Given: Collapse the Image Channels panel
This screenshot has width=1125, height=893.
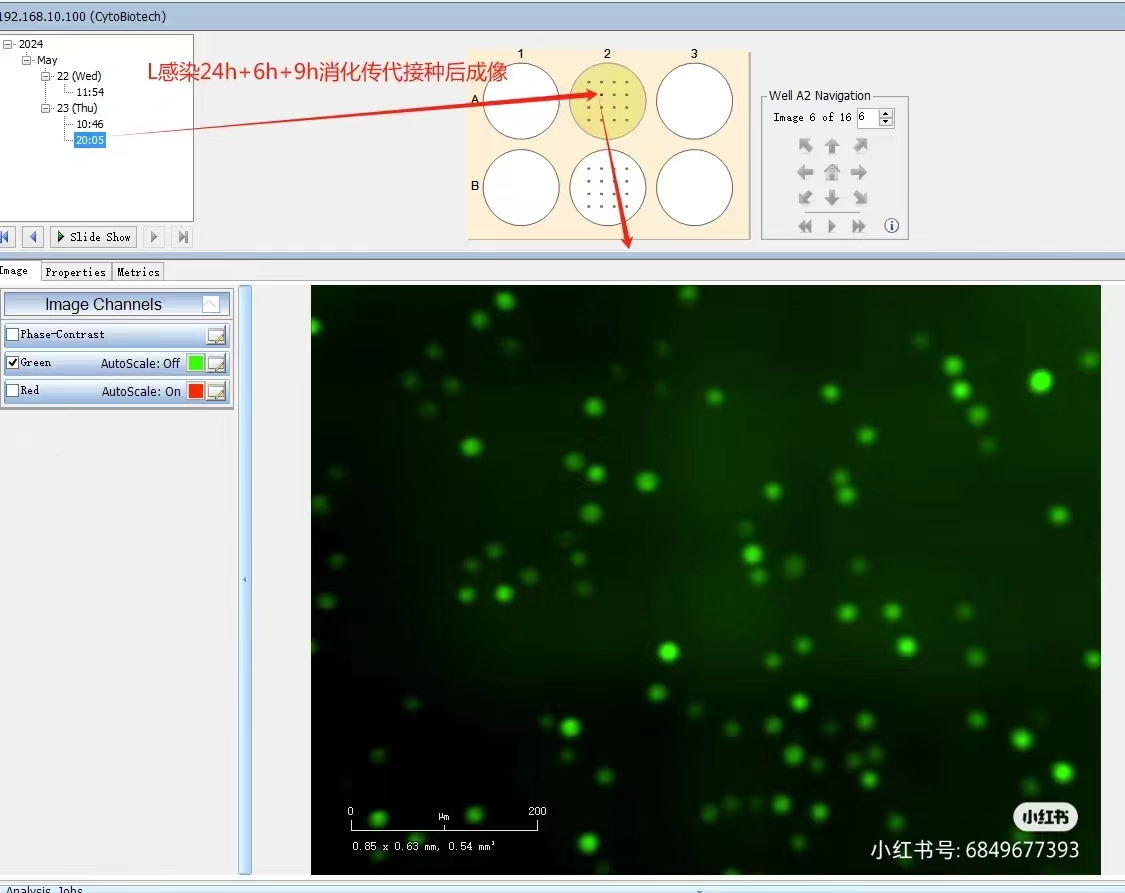Looking at the screenshot, I should 211,304.
